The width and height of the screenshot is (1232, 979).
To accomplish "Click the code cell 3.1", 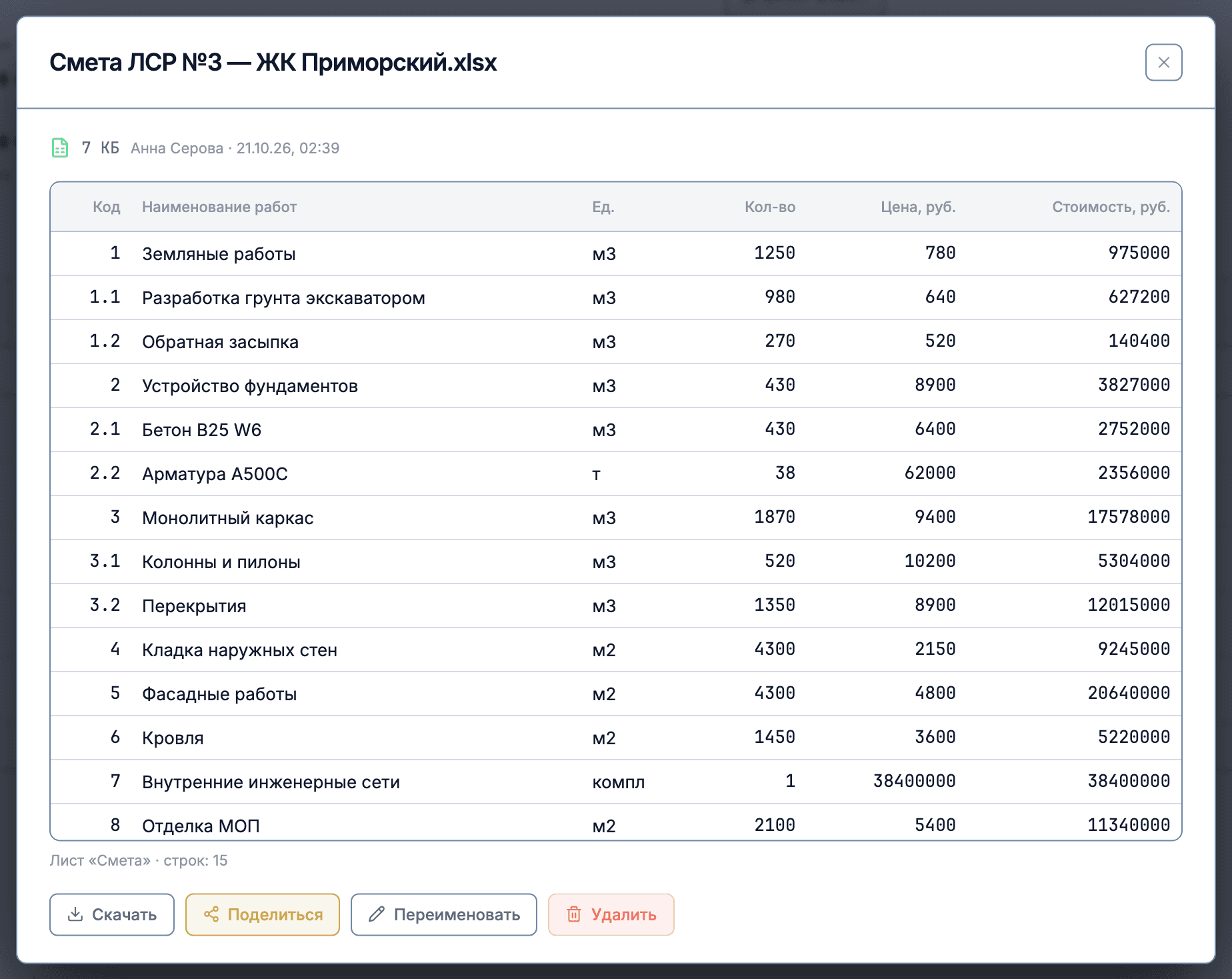I will click(105, 561).
